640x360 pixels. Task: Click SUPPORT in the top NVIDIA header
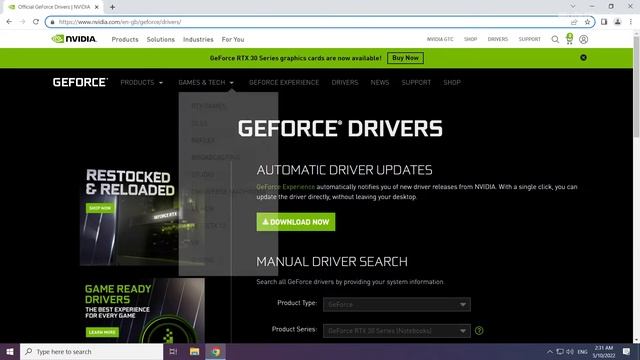[x=529, y=39]
